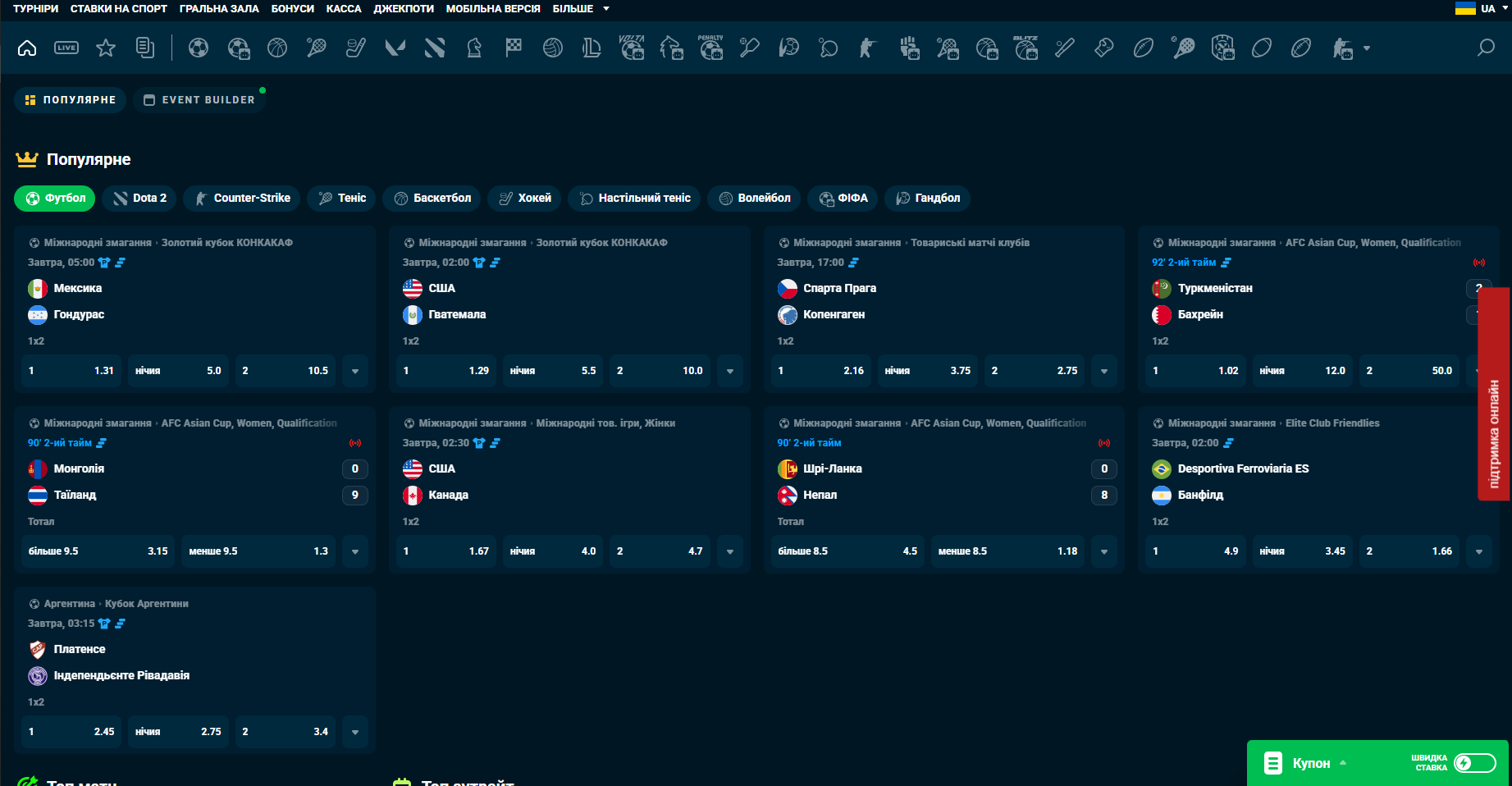1512x786 pixels.
Task: Open the БОНУСИ menu item
Action: (292, 9)
